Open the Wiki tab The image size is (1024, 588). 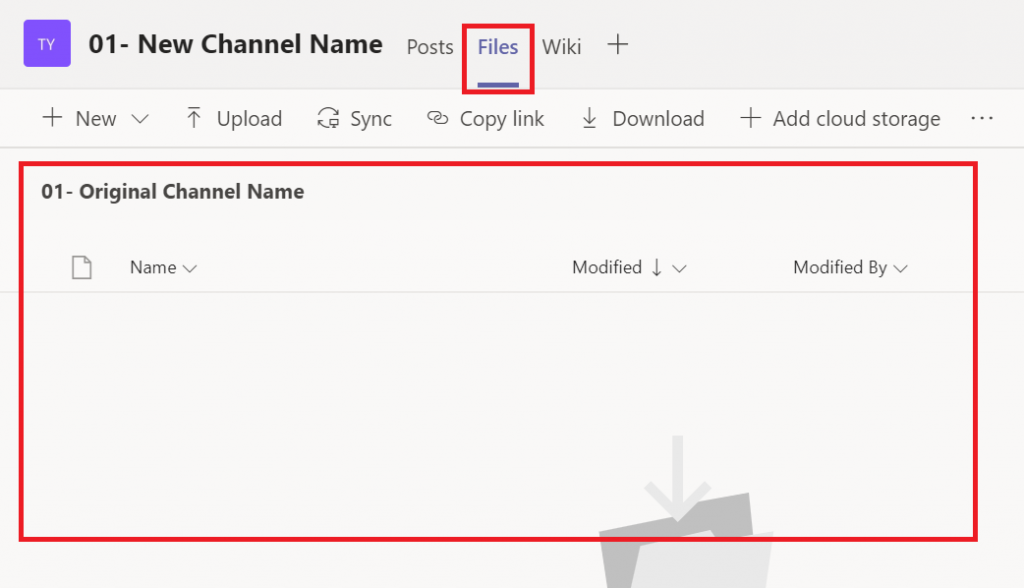coord(561,46)
